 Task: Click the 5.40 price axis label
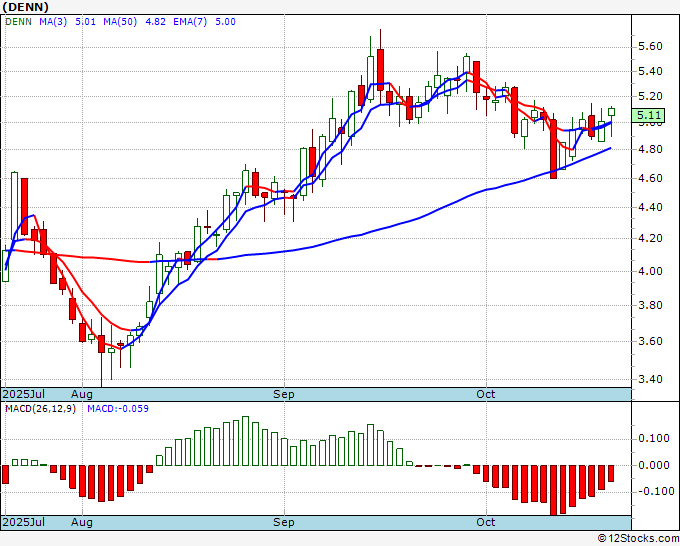[x=651, y=71]
